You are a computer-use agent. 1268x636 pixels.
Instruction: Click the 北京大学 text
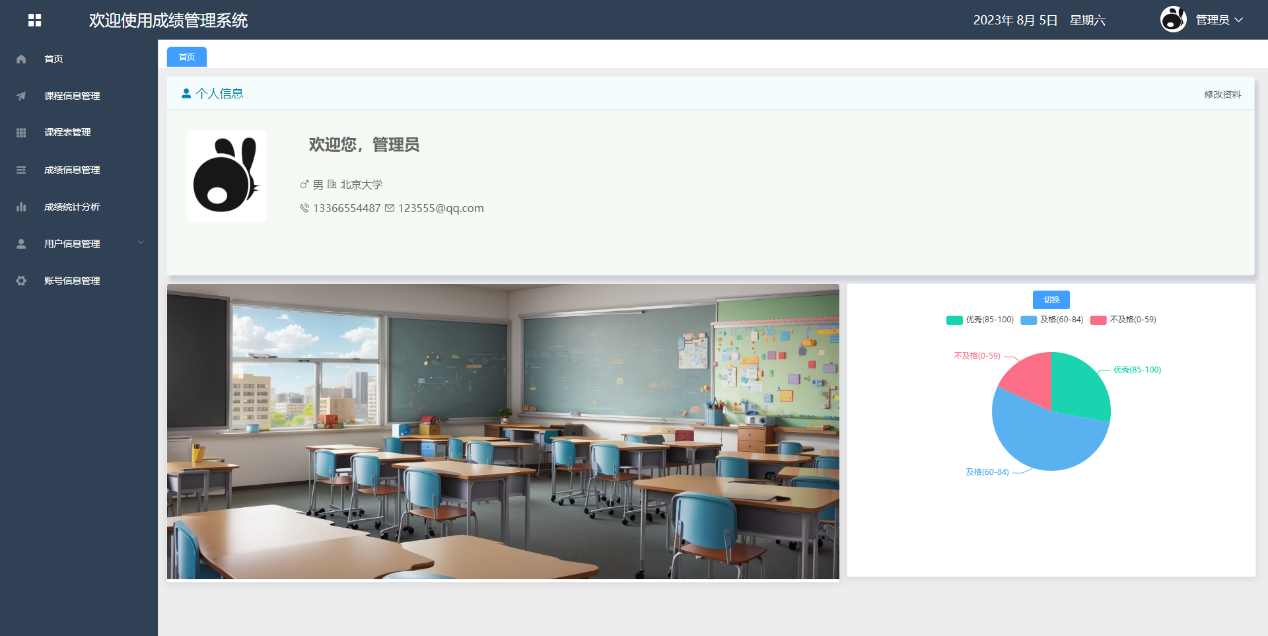tap(361, 185)
